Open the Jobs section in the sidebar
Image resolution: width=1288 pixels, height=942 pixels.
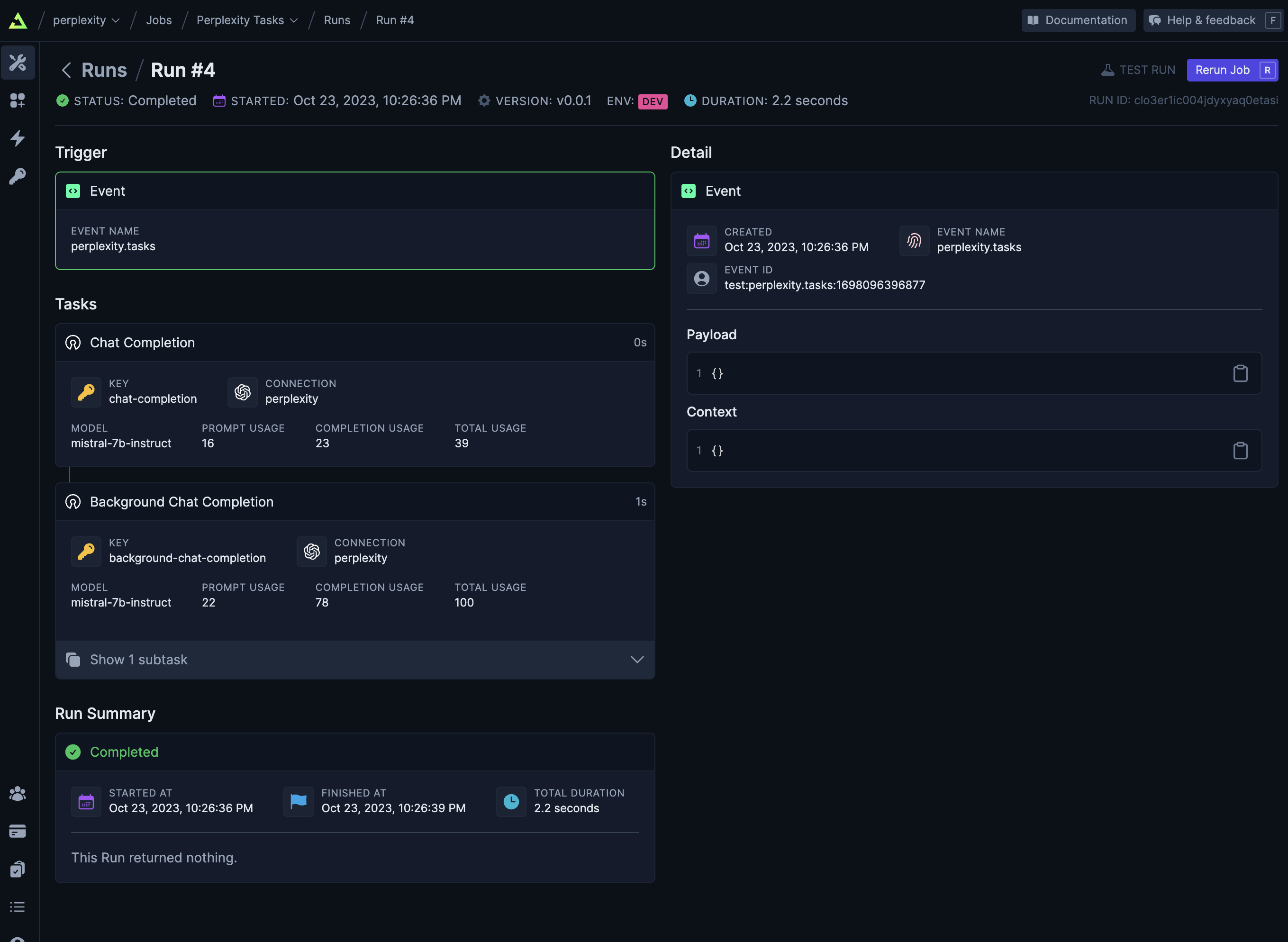click(x=18, y=62)
